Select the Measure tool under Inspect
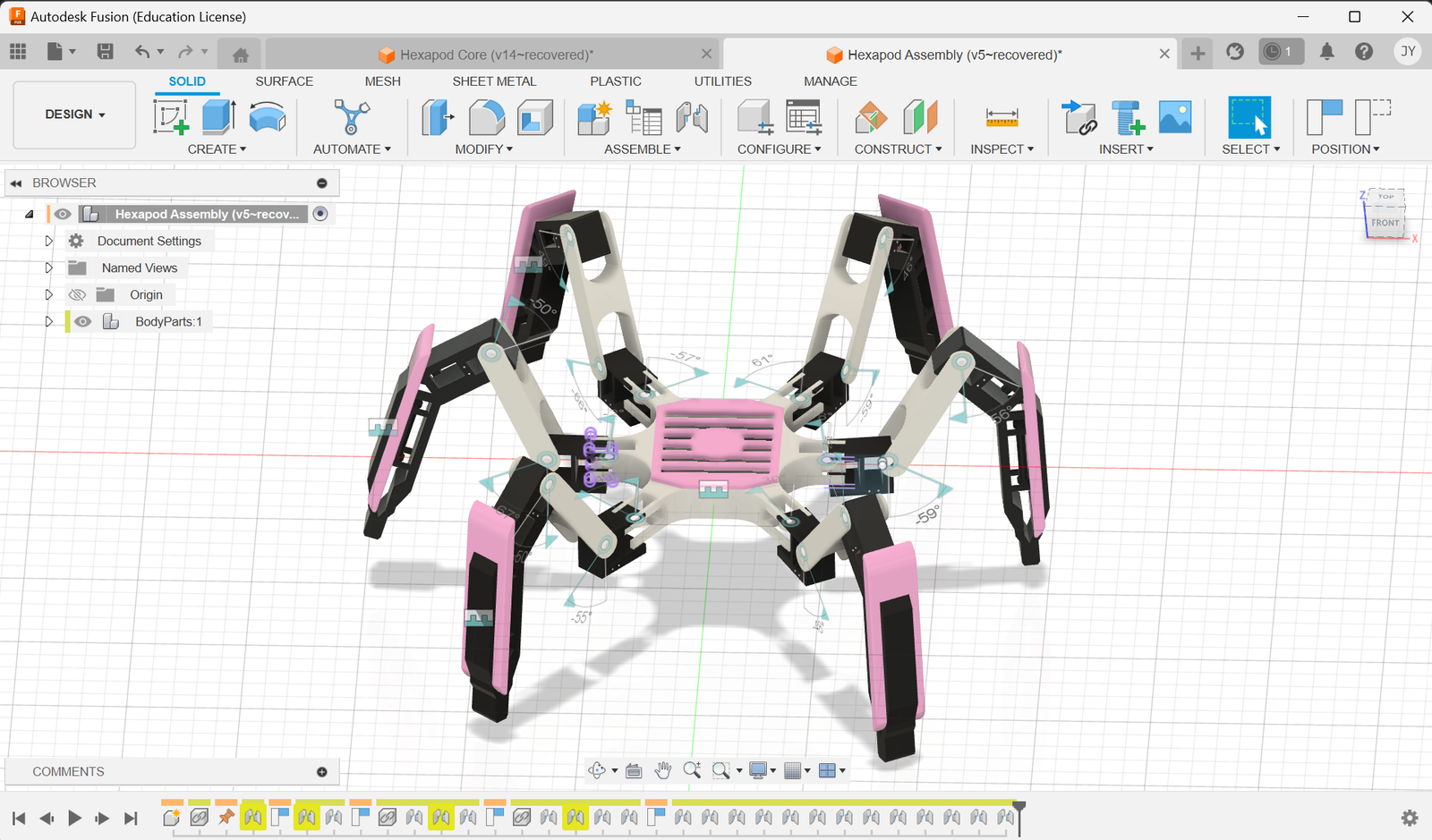1432x840 pixels. click(1001, 116)
